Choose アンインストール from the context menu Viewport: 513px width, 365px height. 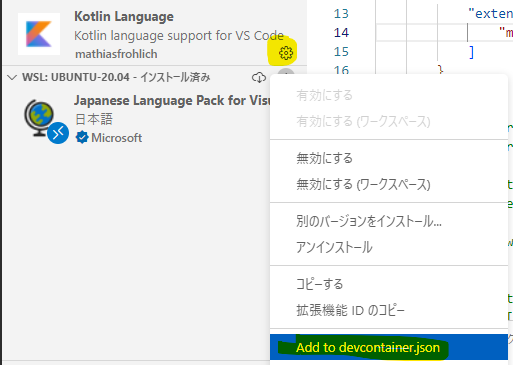coord(389,247)
